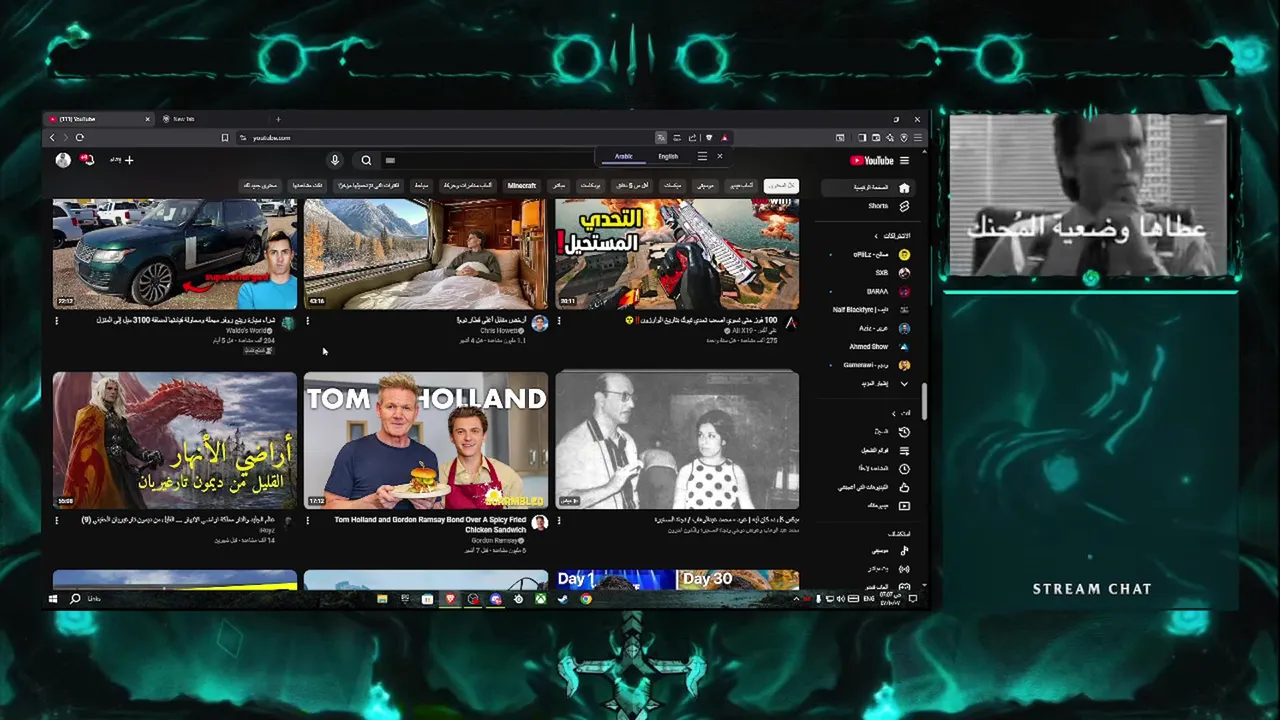
Task: Start voice search with the microphone icon
Action: [x=335, y=160]
